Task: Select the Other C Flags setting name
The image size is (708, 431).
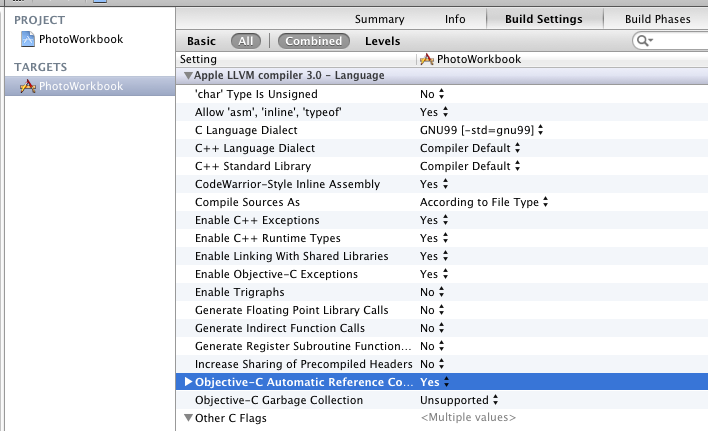Action: (x=231, y=418)
